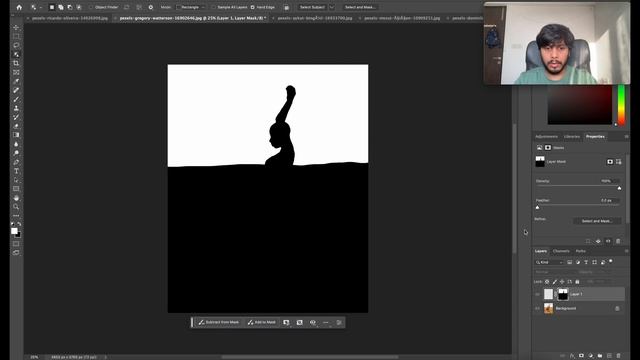
Task: Select the Type tool
Action: tap(16, 171)
